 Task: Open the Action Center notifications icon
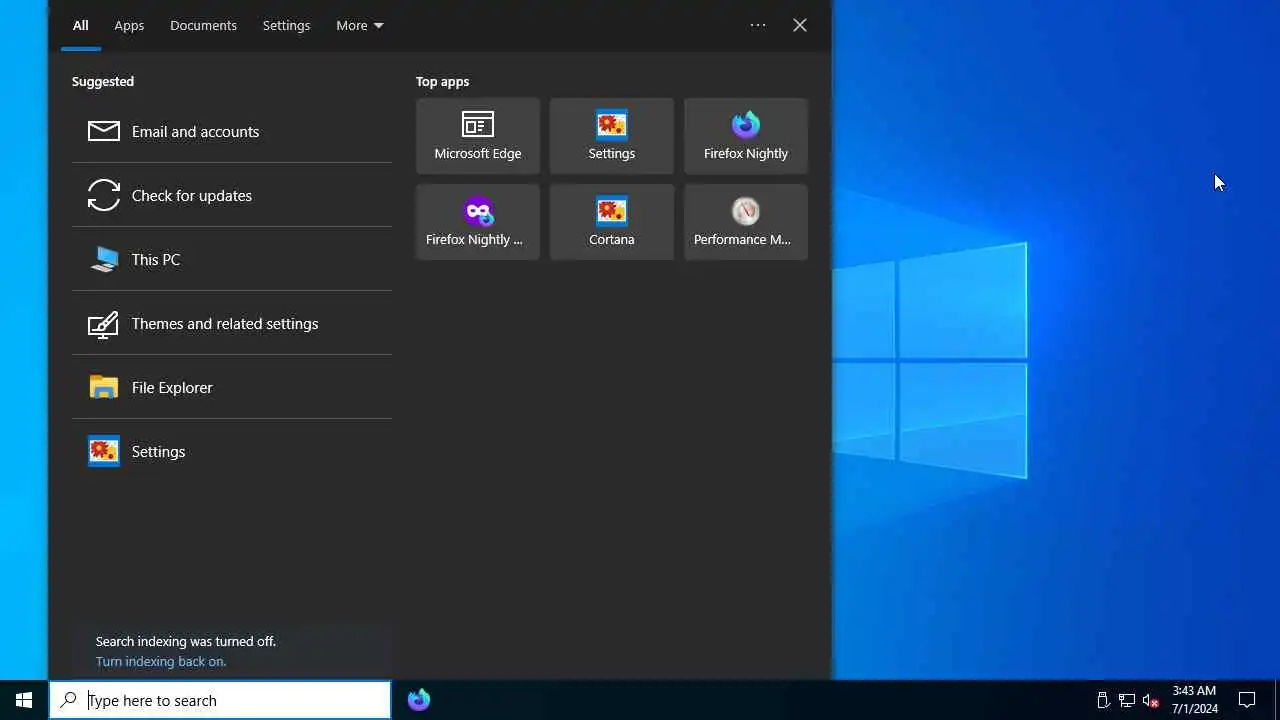click(1247, 700)
